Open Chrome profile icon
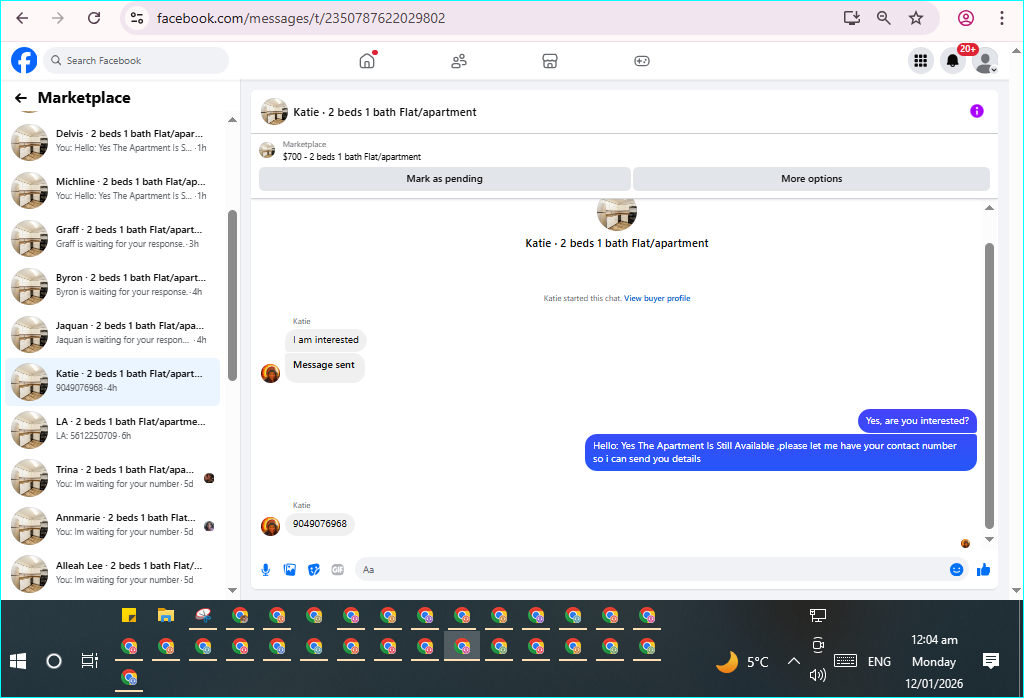This screenshot has height=698, width=1024. (966, 18)
